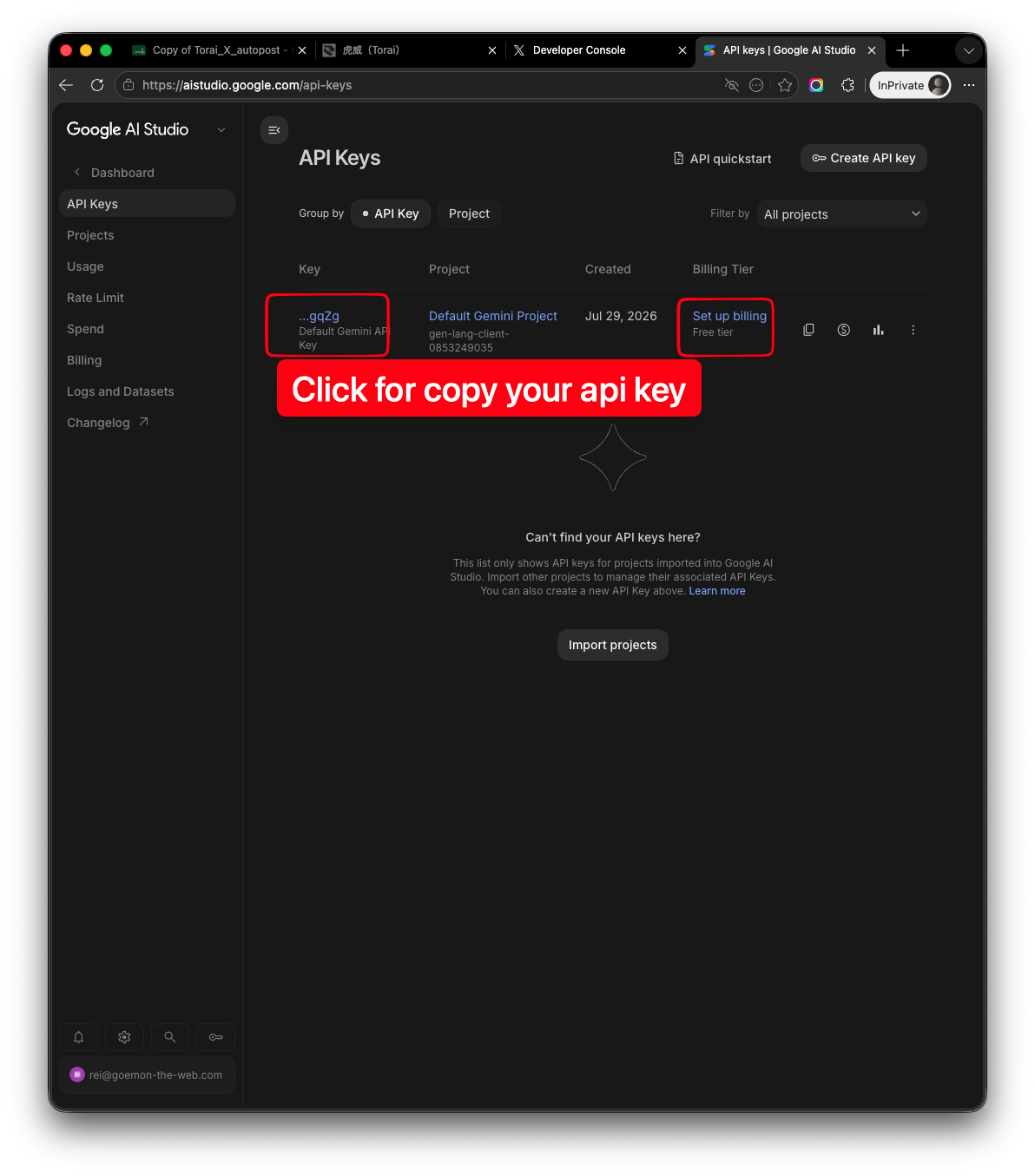Viewport: 1035px width, 1176px height.
Task: Open Rate Limit in the sidebar
Action: tap(96, 298)
